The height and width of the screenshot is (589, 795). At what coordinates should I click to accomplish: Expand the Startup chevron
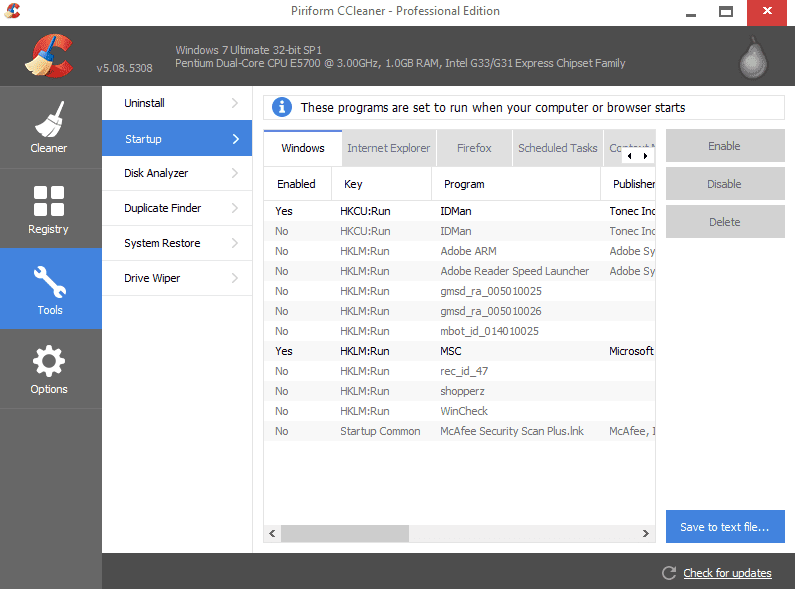click(236, 139)
